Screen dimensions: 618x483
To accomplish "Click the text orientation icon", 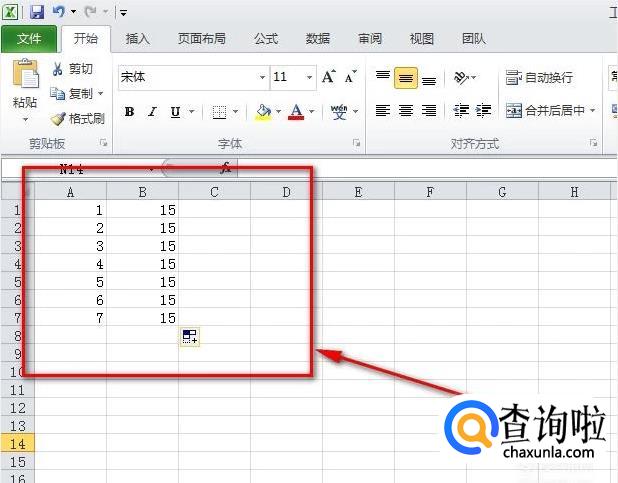I will [x=461, y=77].
